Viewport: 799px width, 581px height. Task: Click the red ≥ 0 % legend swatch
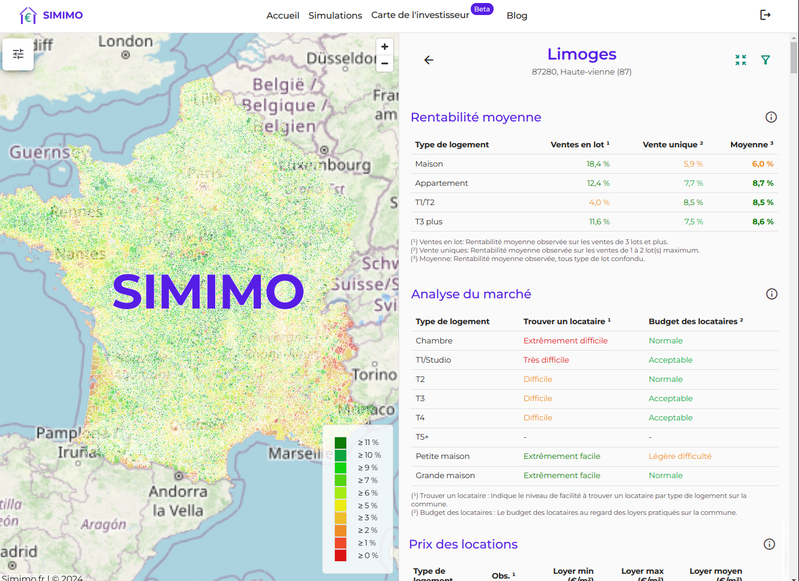[x=341, y=555]
